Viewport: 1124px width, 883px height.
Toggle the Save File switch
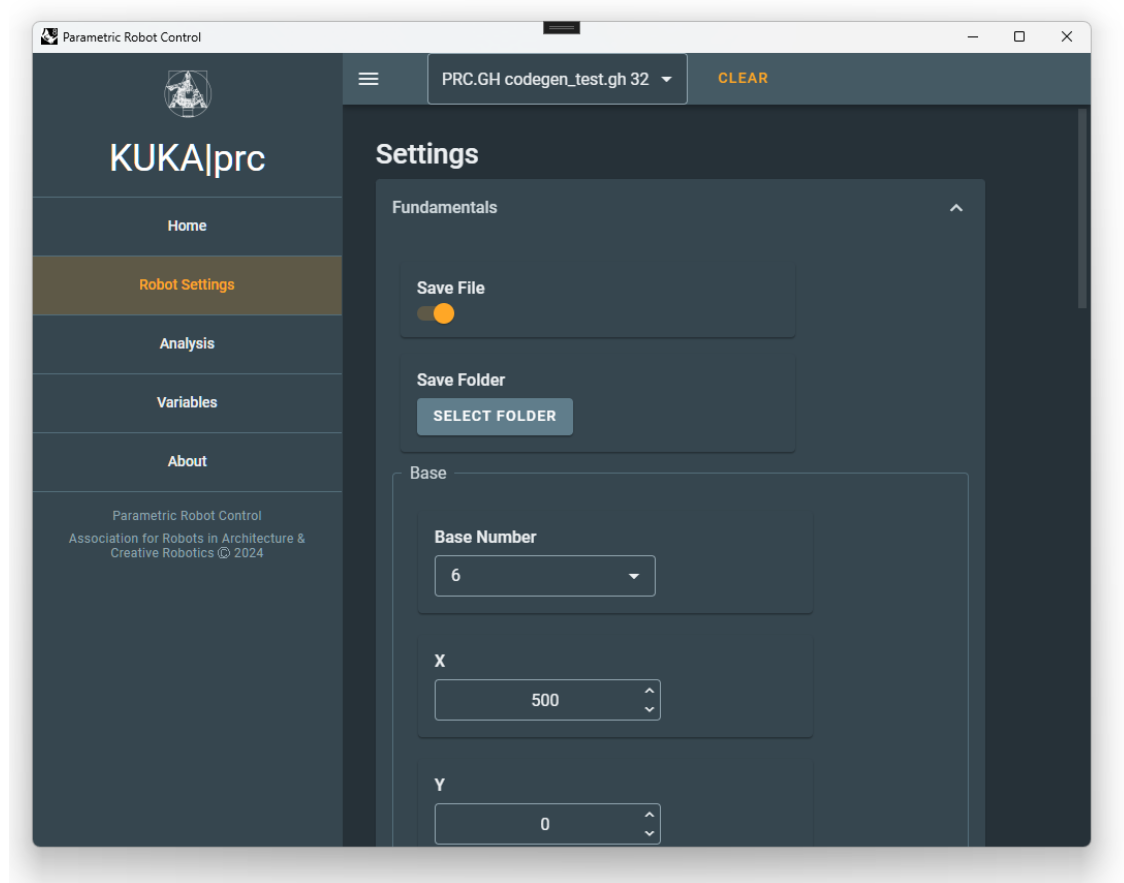tap(436, 314)
